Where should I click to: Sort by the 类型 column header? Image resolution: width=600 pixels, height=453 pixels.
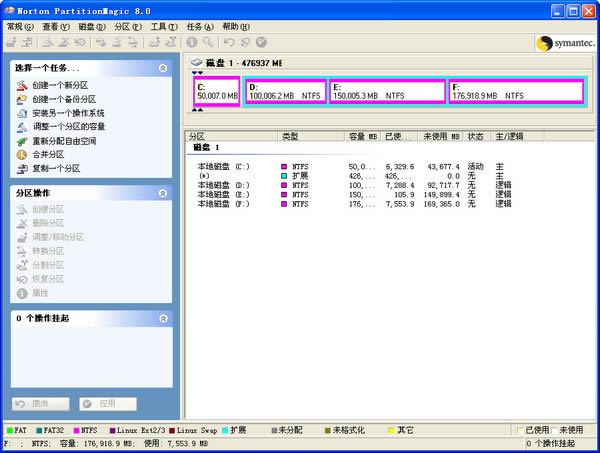(311, 136)
